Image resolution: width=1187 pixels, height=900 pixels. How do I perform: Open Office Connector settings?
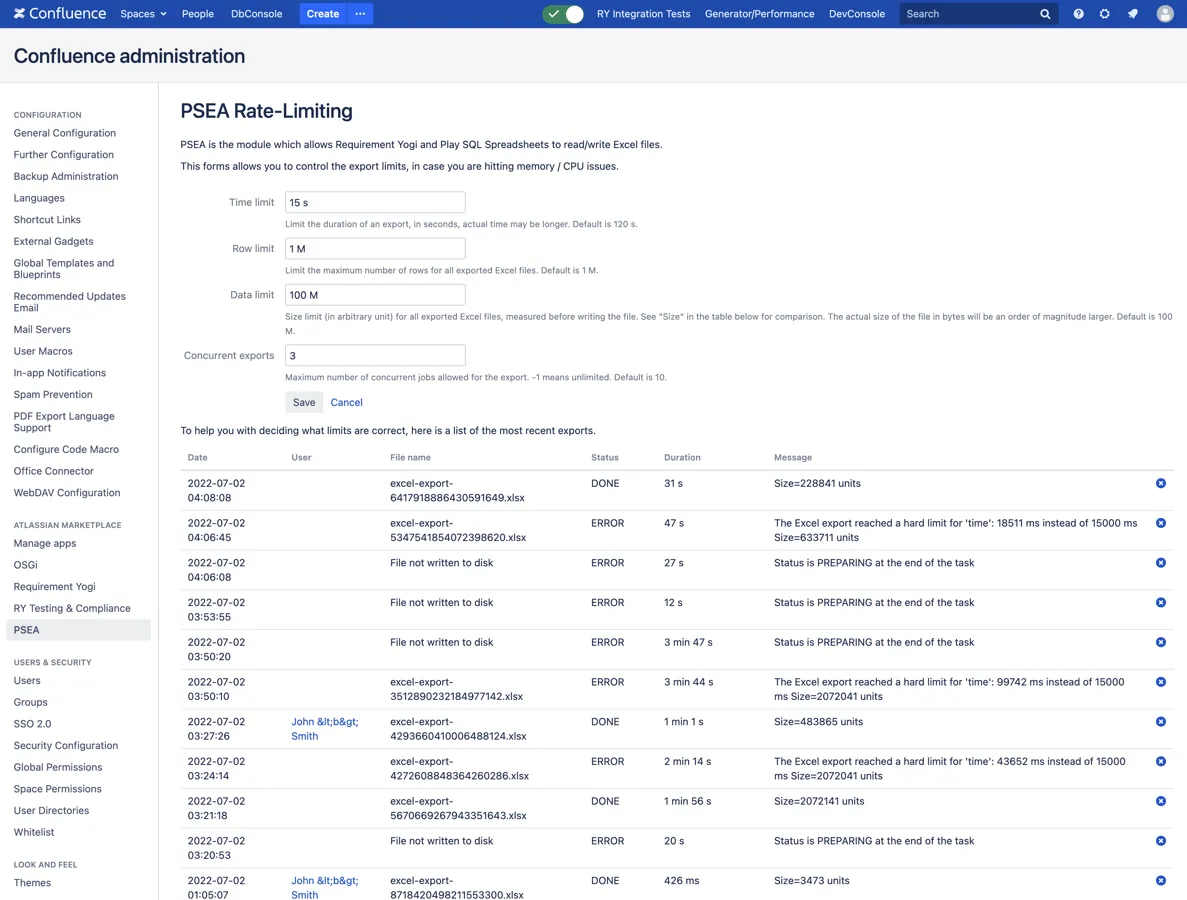pos(53,471)
